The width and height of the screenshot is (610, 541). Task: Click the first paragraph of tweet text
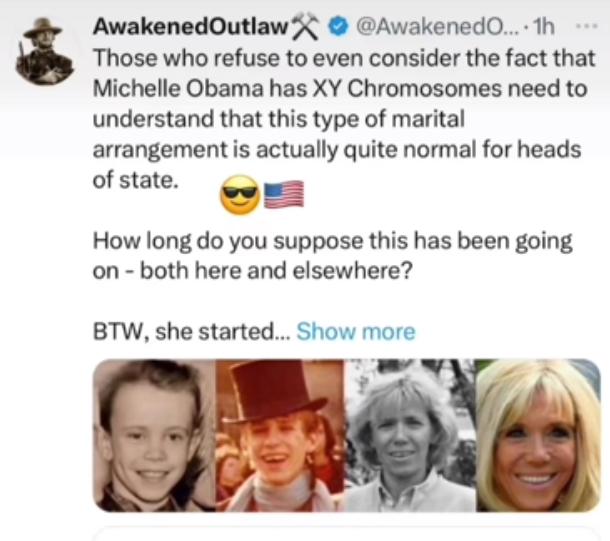[x=344, y=119]
